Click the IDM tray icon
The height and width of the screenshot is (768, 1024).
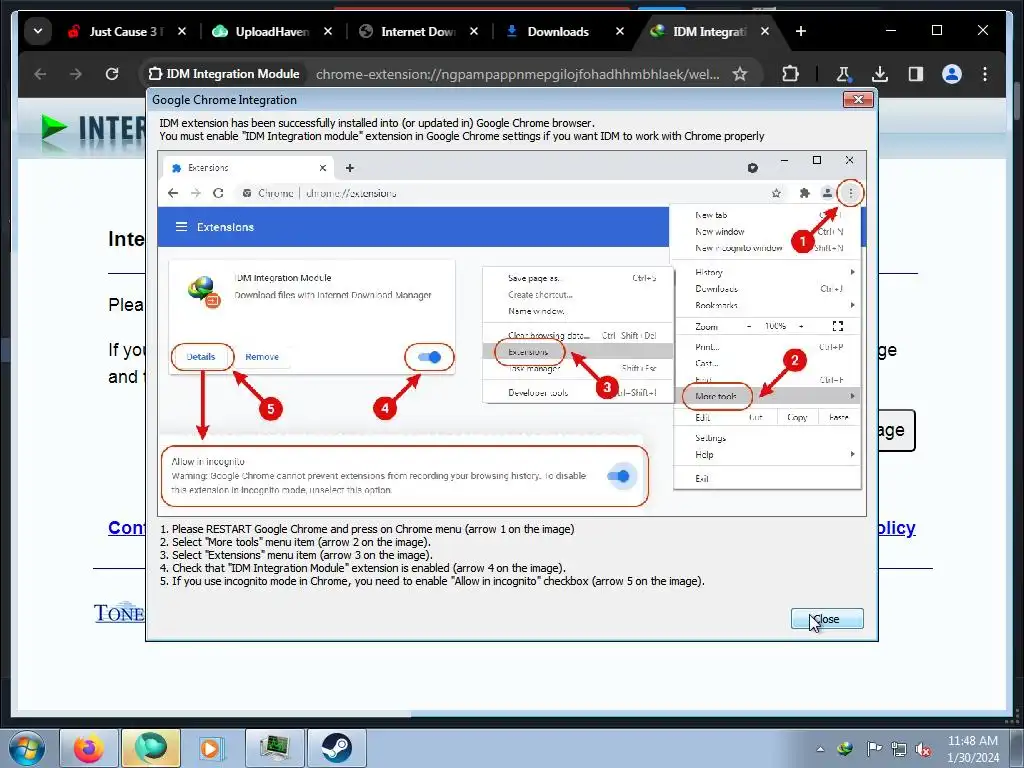point(845,749)
